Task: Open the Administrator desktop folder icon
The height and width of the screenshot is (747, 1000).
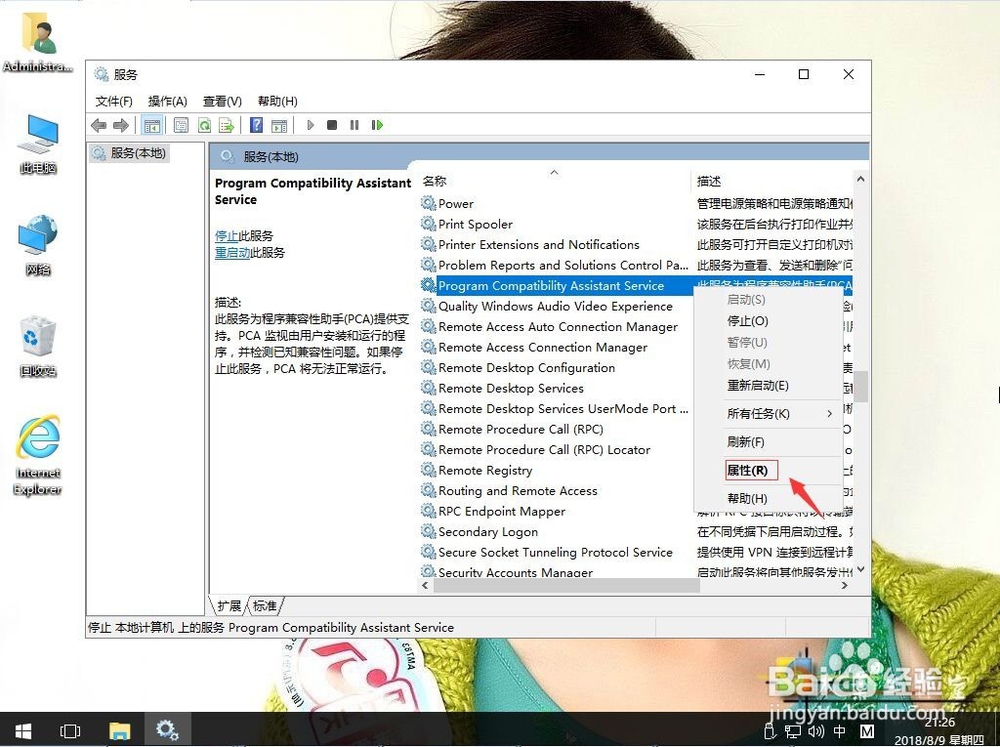Action: (38, 41)
